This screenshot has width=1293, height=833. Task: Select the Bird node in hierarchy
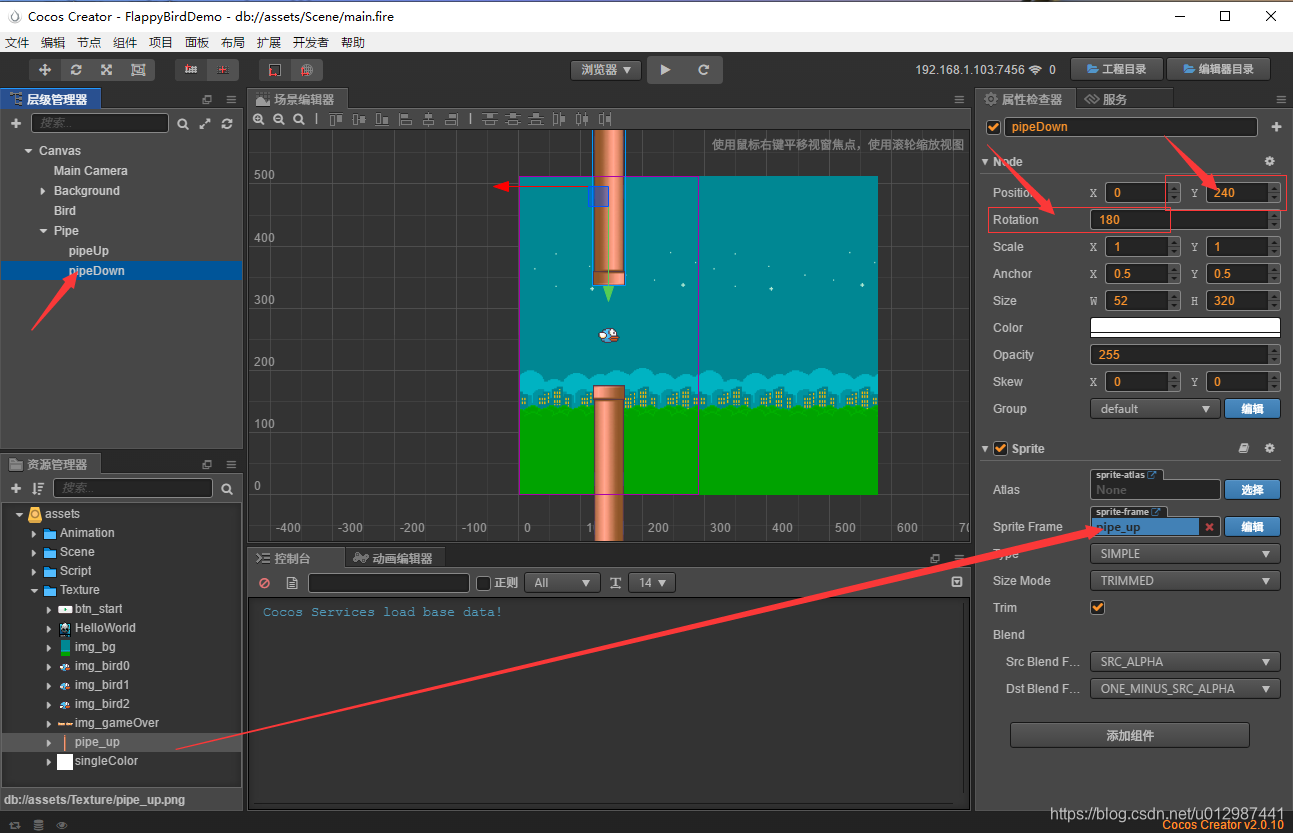pyautogui.click(x=65, y=211)
